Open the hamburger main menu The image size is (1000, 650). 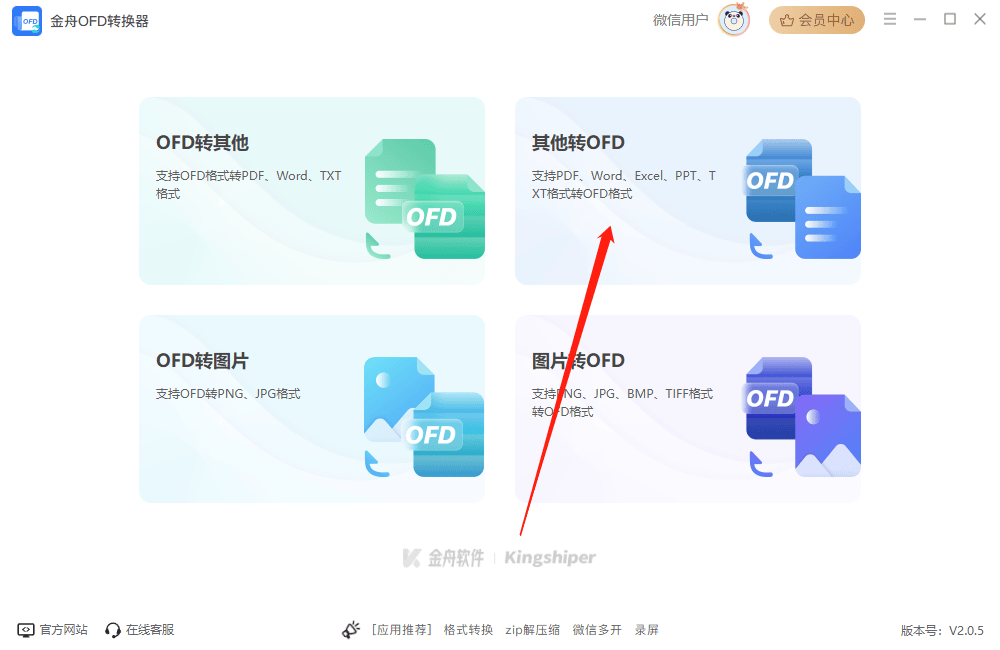(x=890, y=19)
